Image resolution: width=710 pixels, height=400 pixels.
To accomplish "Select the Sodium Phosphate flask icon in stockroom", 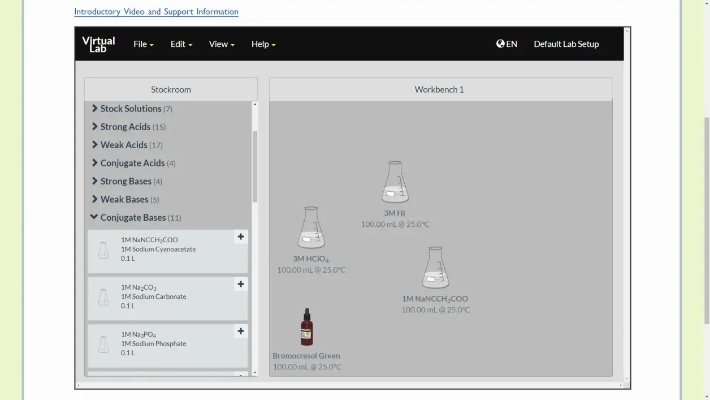I will tap(103, 344).
